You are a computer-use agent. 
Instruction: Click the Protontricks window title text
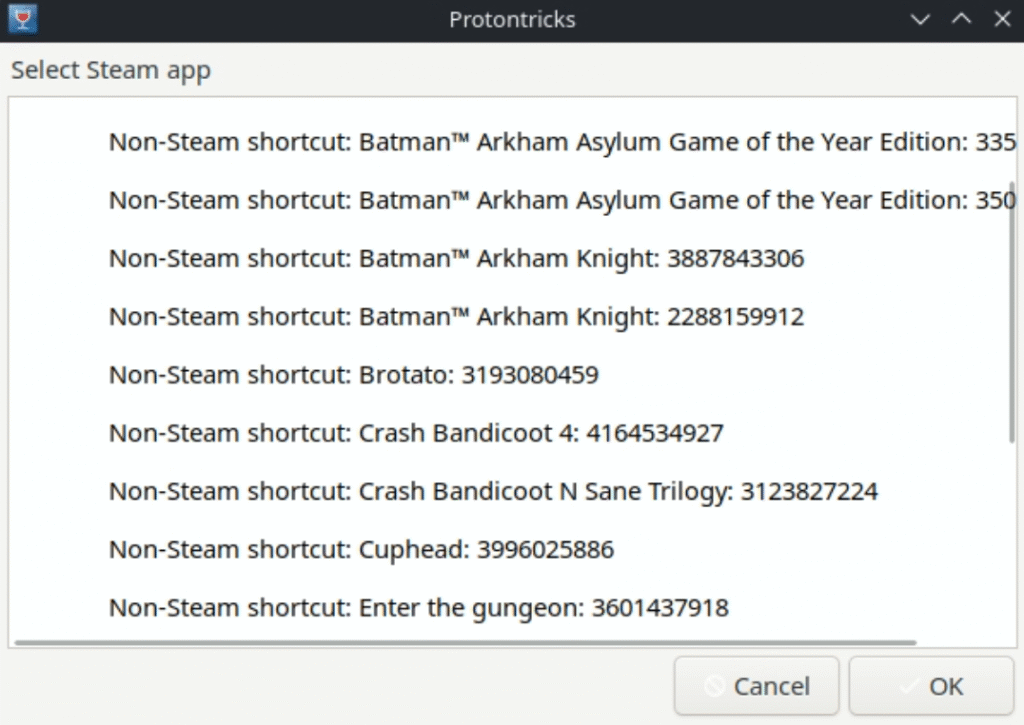pyautogui.click(x=511, y=19)
